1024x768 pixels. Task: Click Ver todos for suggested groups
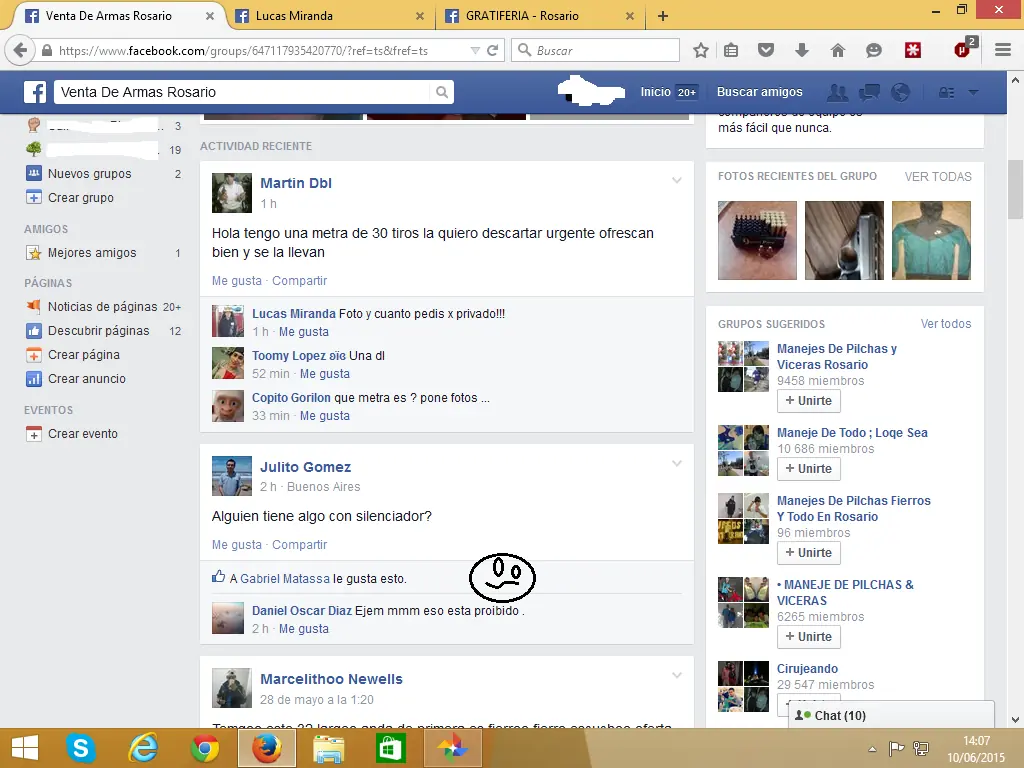coord(946,324)
